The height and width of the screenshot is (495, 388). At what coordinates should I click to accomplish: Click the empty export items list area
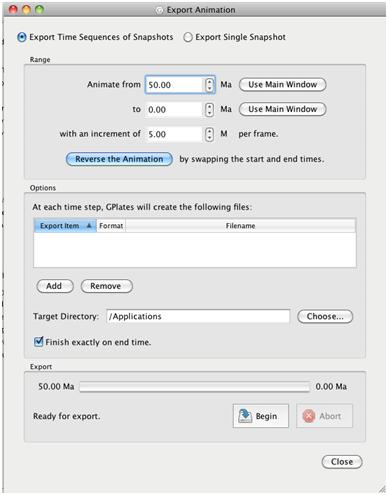195,249
